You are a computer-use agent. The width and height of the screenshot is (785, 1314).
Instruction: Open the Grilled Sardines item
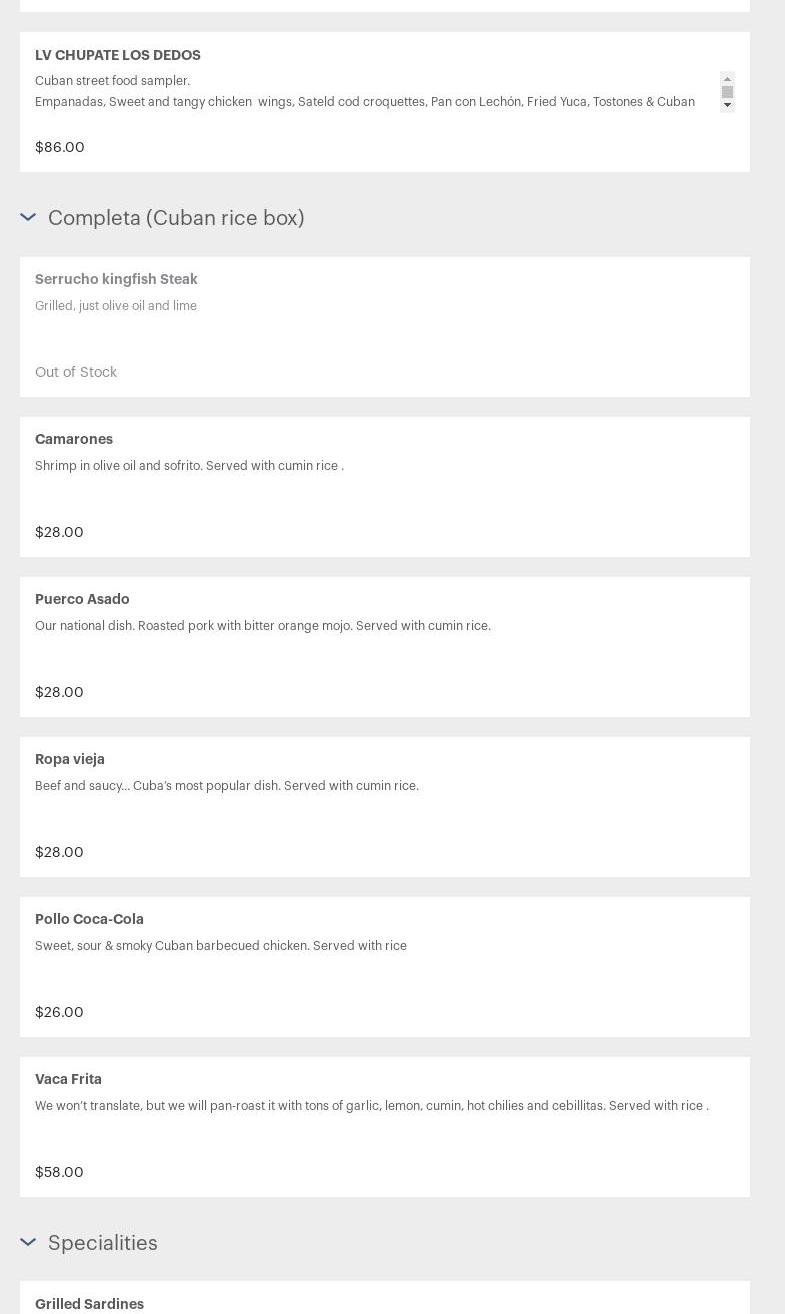tap(89, 1304)
